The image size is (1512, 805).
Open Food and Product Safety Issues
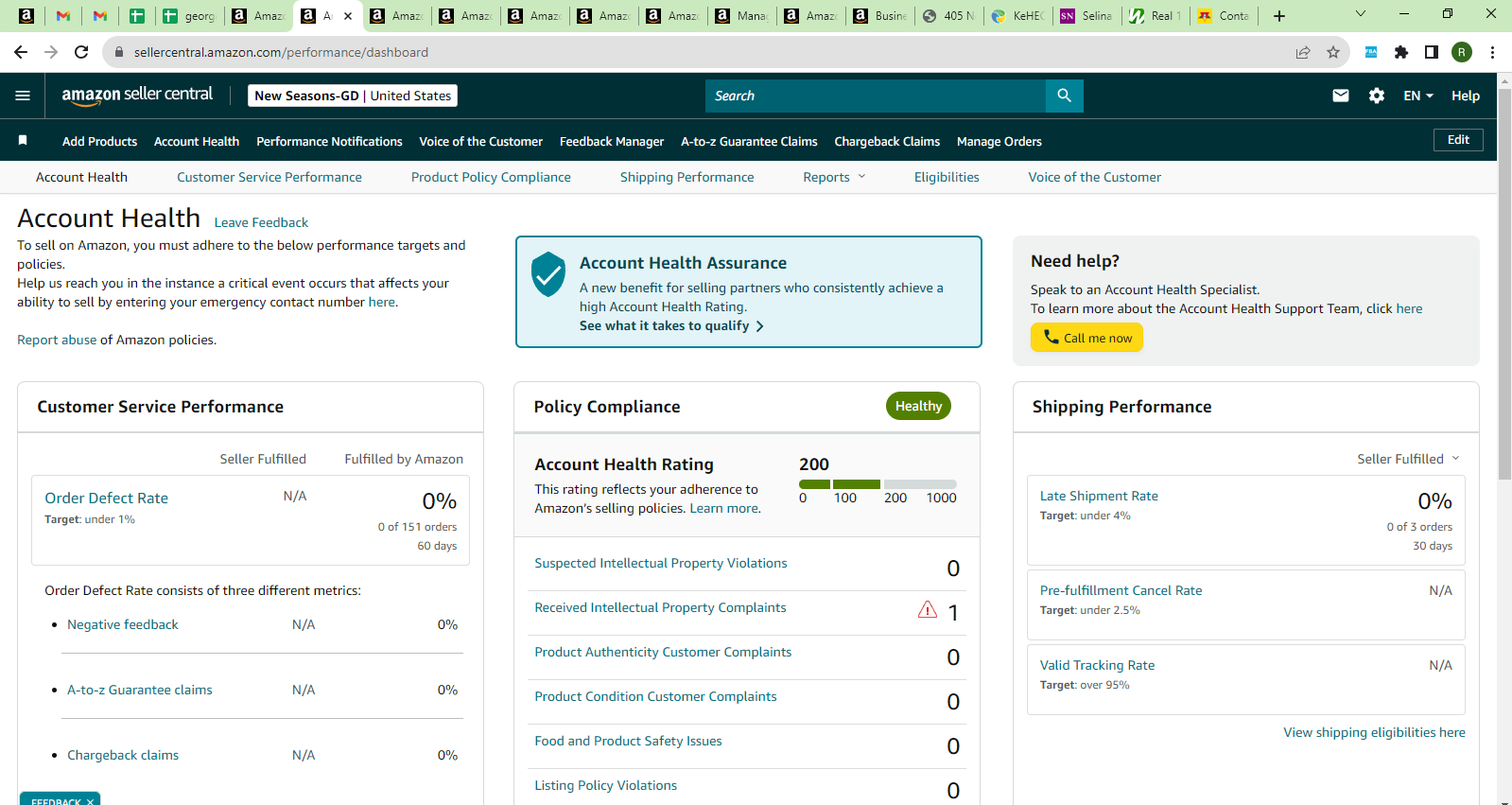(628, 741)
